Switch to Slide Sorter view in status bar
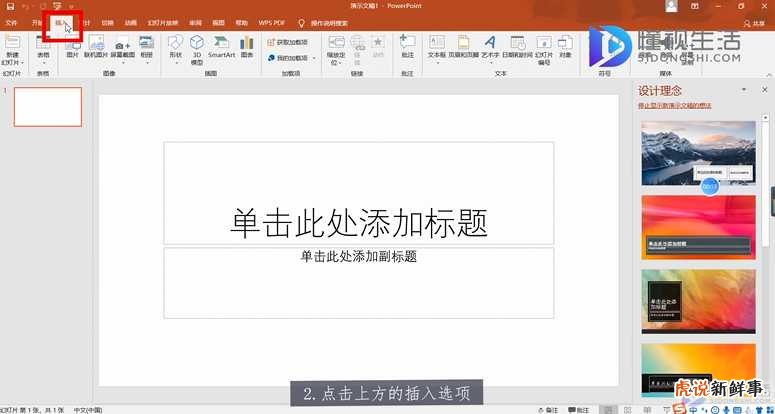 [628, 410]
